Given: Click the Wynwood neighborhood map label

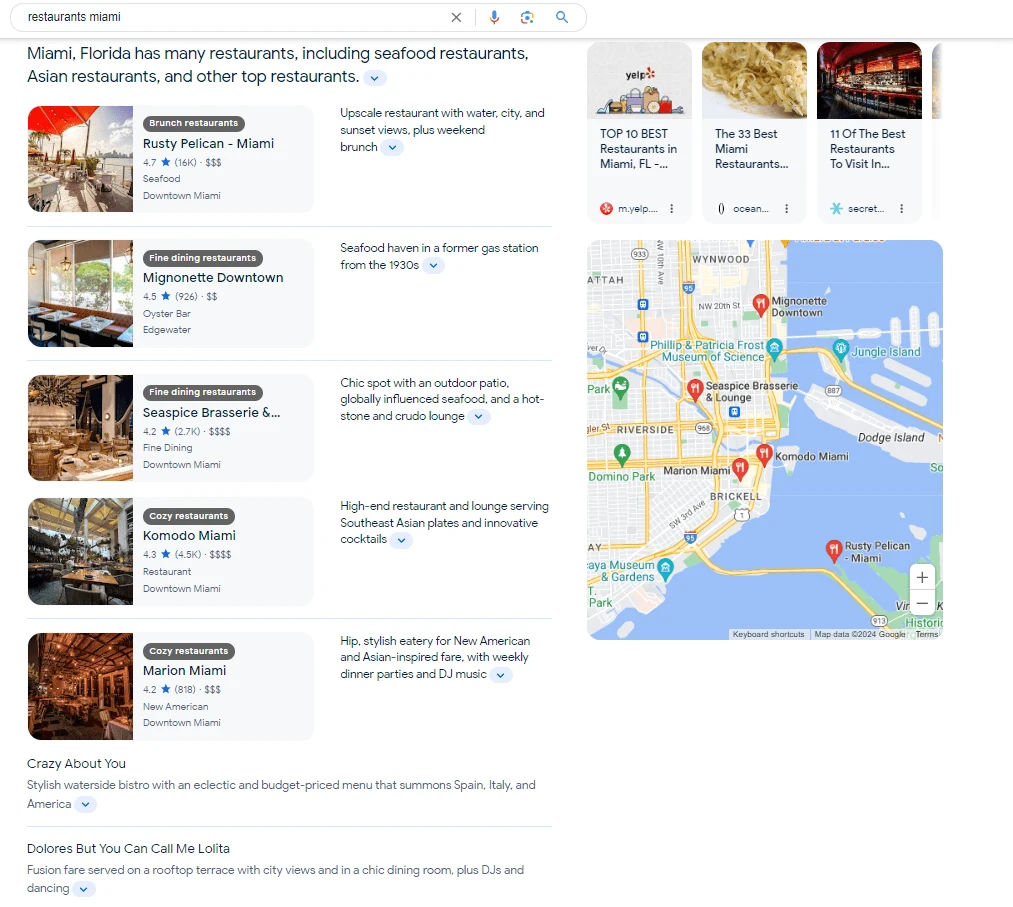Looking at the screenshot, I should click(721, 260).
